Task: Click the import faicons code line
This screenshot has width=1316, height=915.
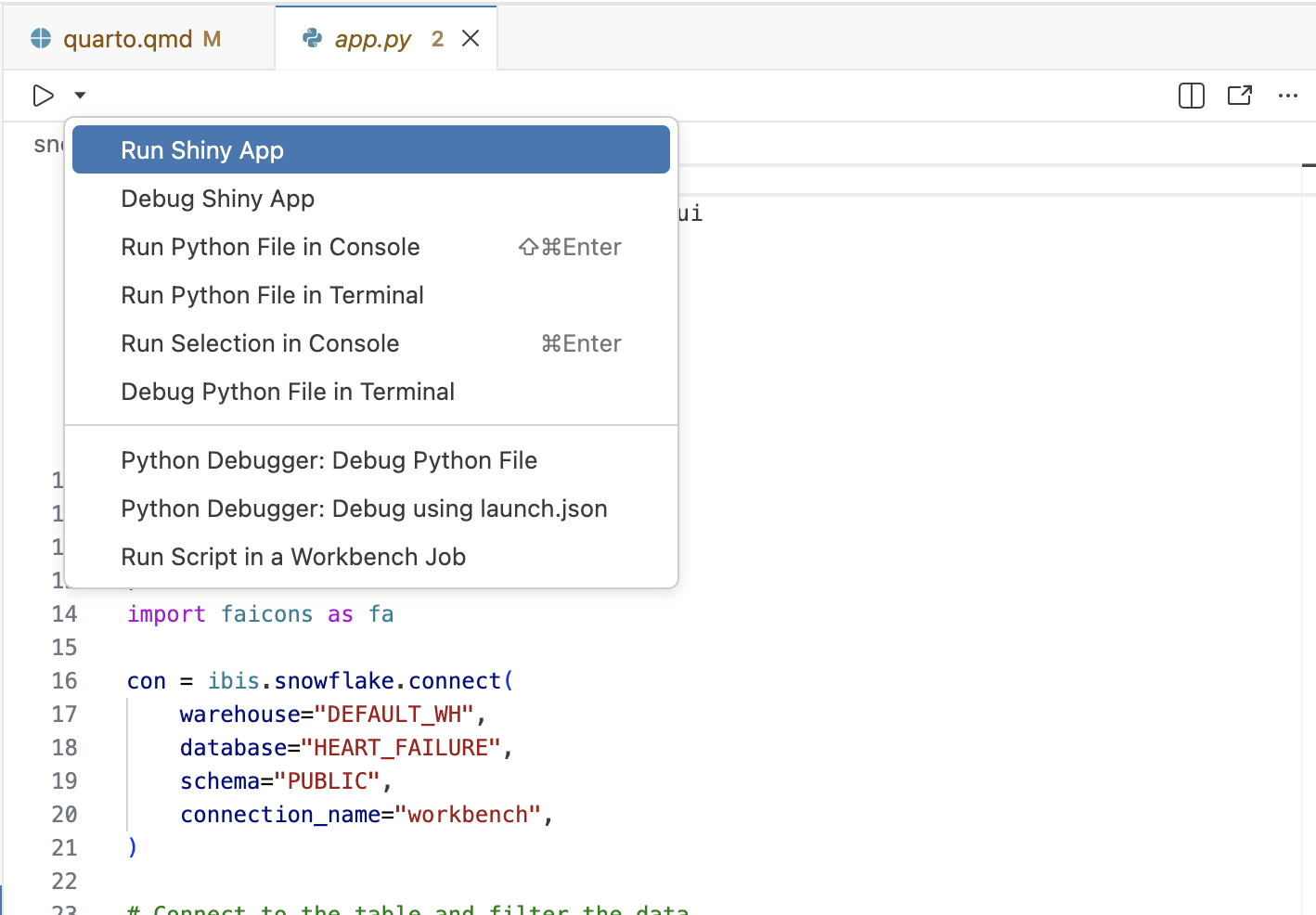Action: click(260, 614)
